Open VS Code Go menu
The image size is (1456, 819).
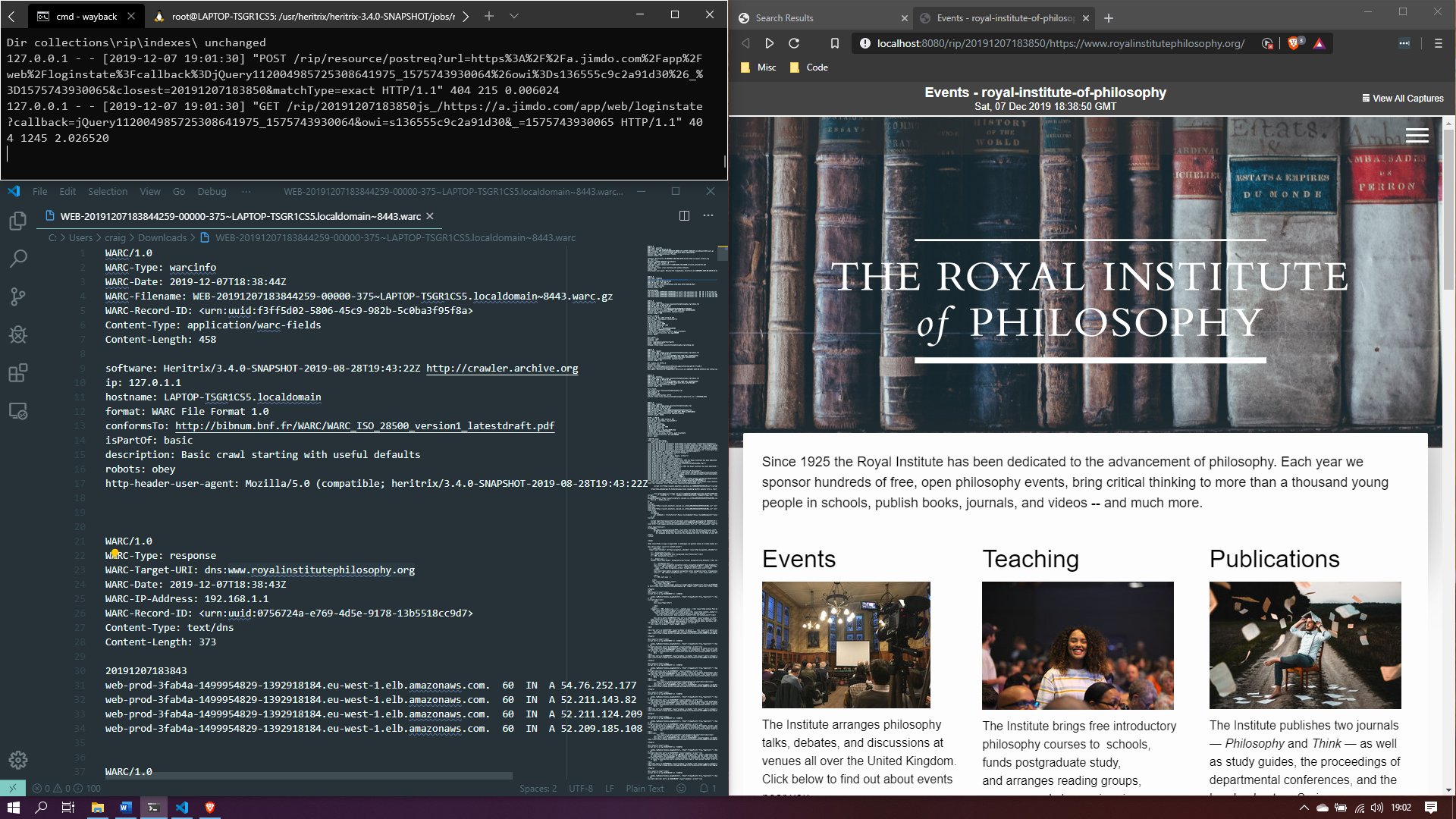click(x=179, y=191)
